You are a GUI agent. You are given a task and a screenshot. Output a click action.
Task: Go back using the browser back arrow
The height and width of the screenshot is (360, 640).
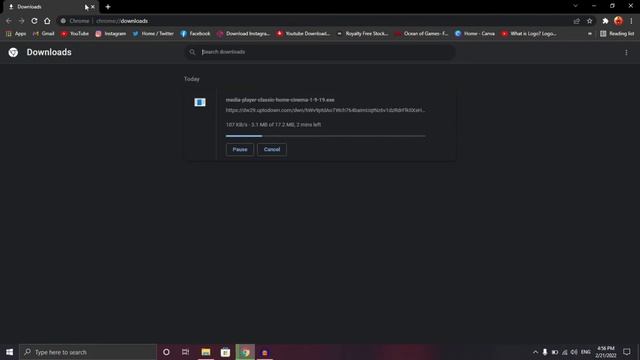pos(9,21)
